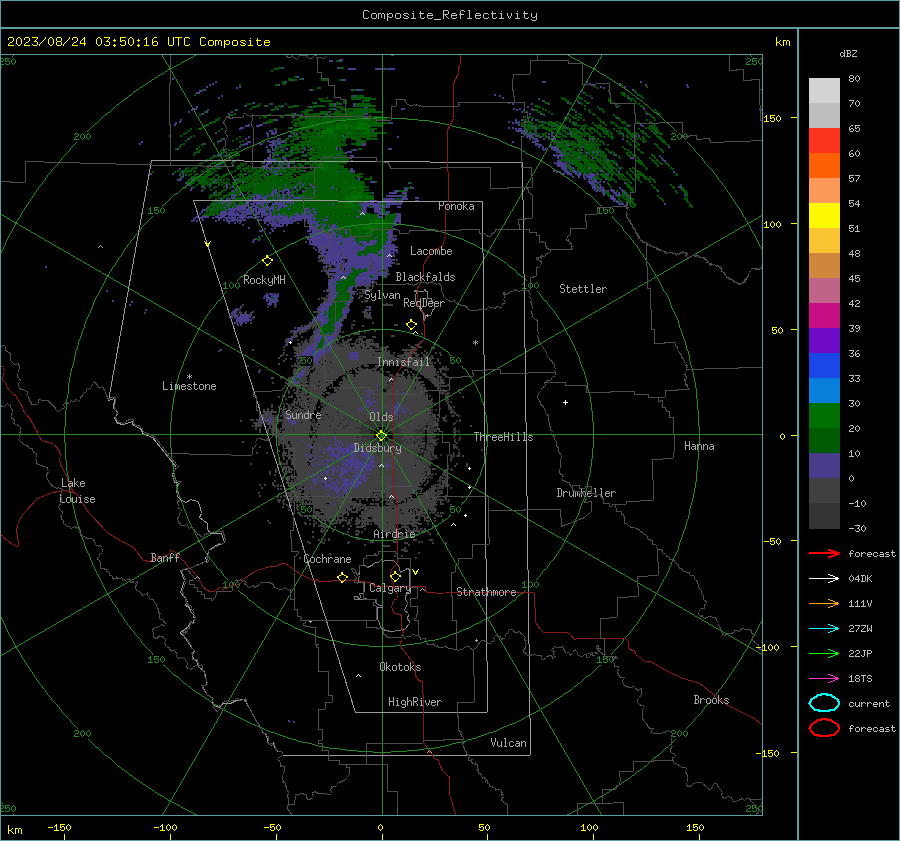Click the red 65 dBZ color swatch
Screen dimensions: 900x841
[x=824, y=141]
